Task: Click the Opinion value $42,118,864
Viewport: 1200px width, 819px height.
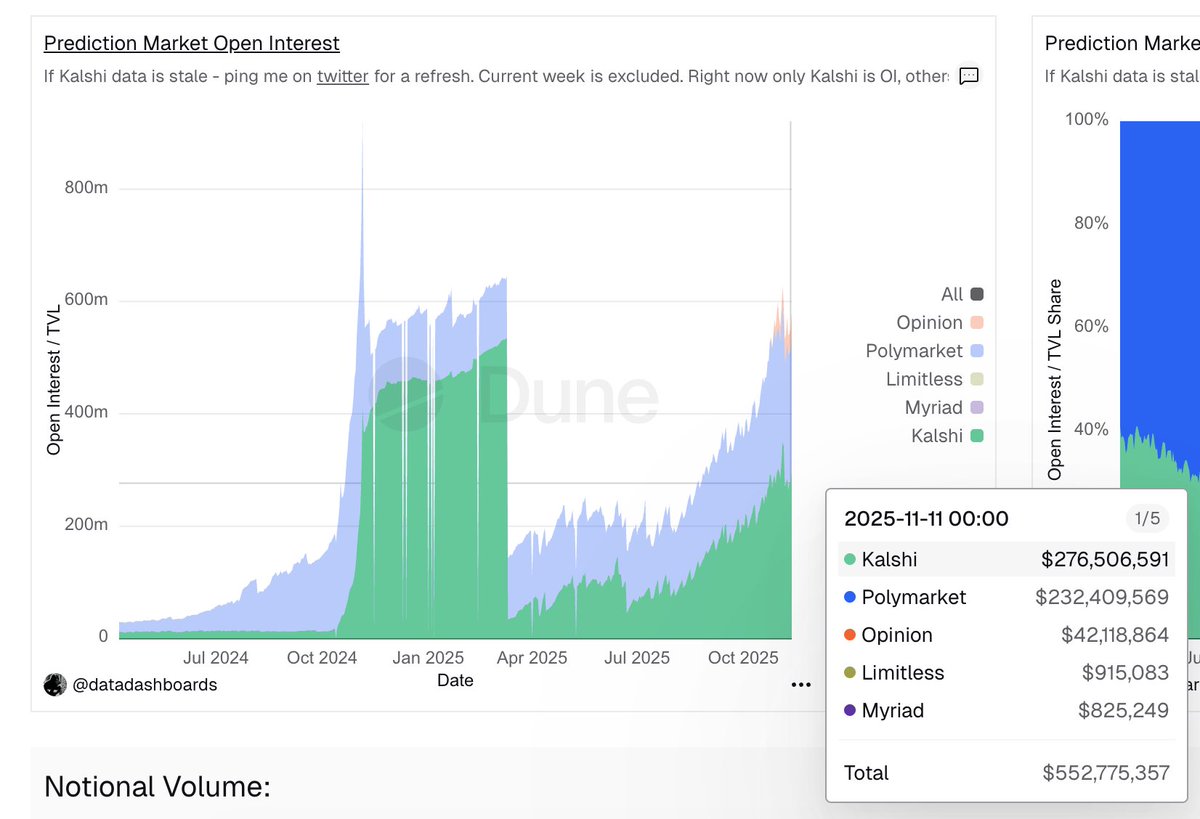Action: (1115, 635)
